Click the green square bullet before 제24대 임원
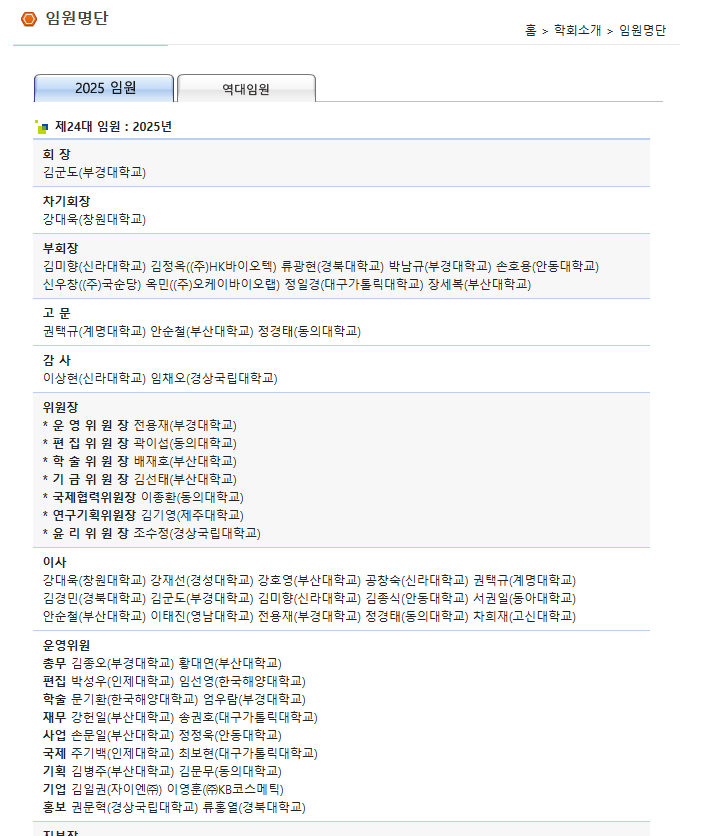The width and height of the screenshot is (716, 836). pyautogui.click(x=41, y=127)
